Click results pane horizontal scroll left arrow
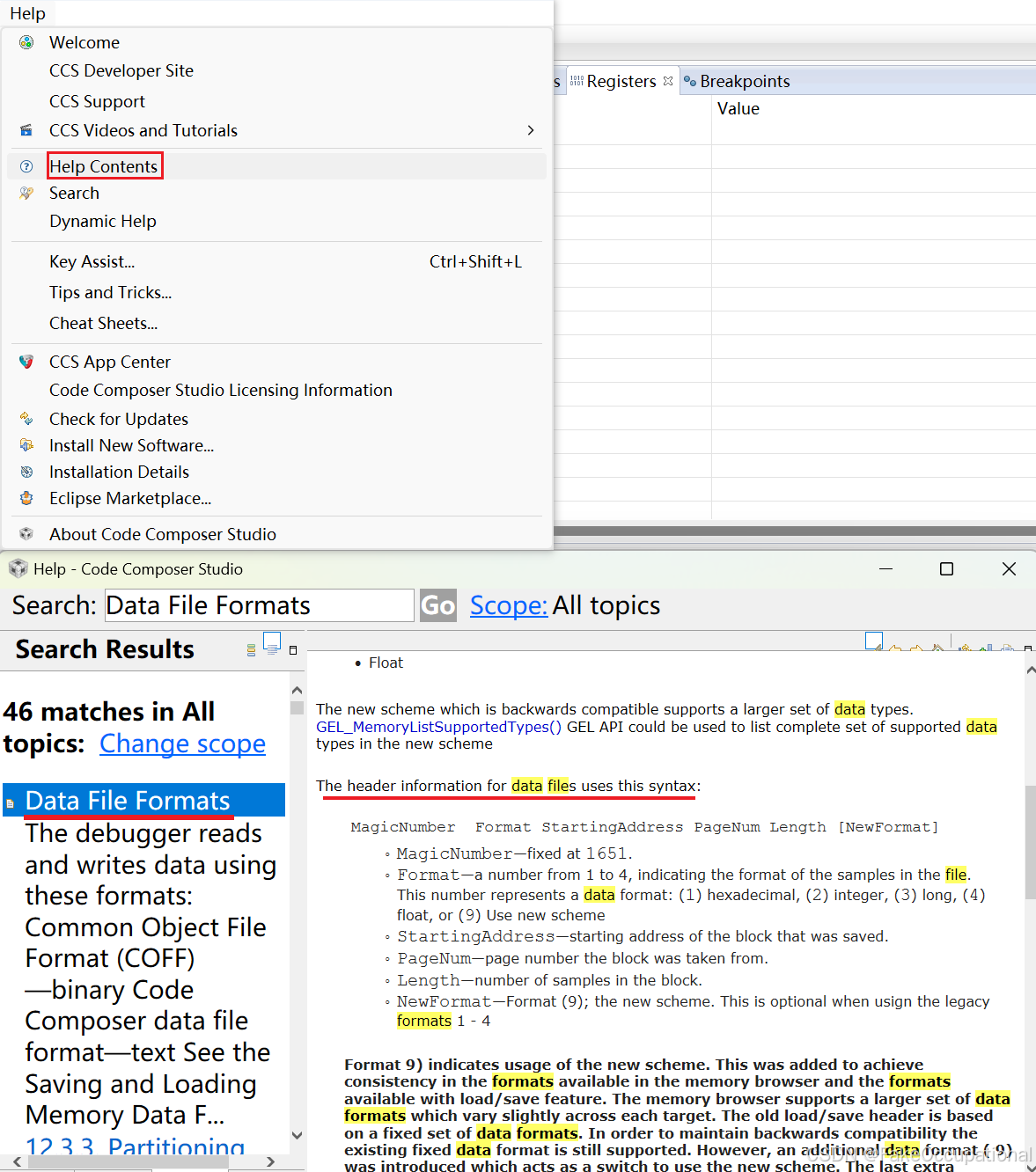1036x1172 pixels. [18, 1162]
